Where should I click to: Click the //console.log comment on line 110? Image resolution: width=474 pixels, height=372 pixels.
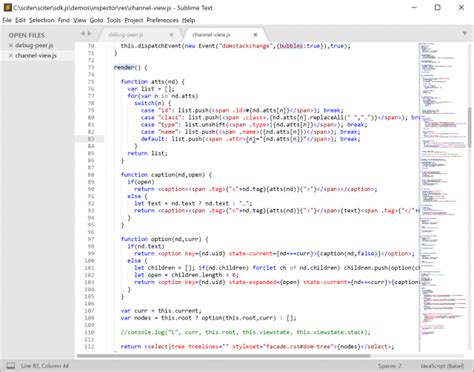pos(245,332)
